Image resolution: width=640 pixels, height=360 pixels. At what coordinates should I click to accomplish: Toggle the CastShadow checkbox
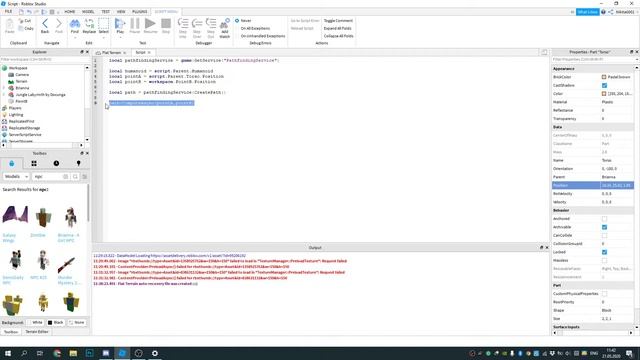click(604, 85)
